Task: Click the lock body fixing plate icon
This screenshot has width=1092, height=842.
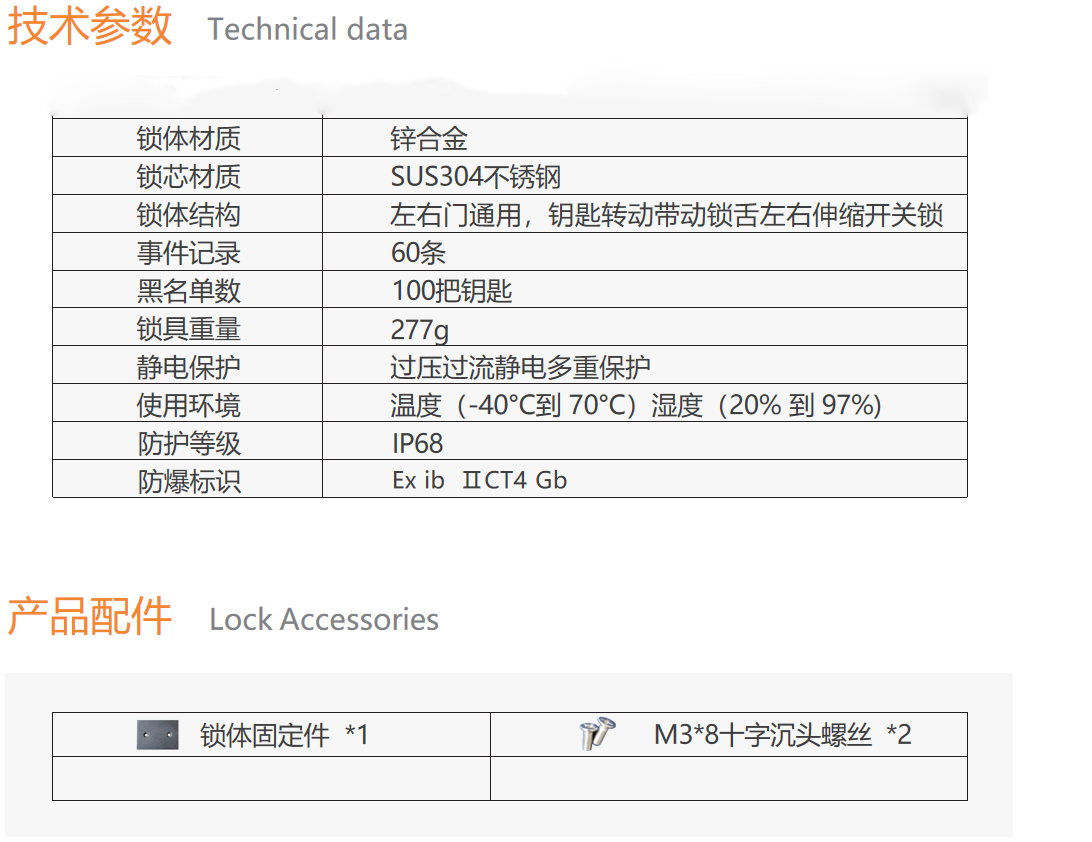Action: coord(157,735)
